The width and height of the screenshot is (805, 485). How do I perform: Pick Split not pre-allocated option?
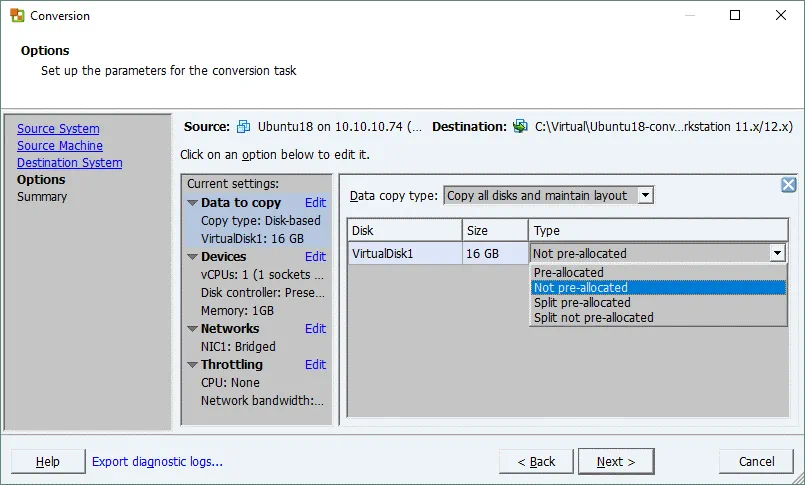click(x=593, y=317)
